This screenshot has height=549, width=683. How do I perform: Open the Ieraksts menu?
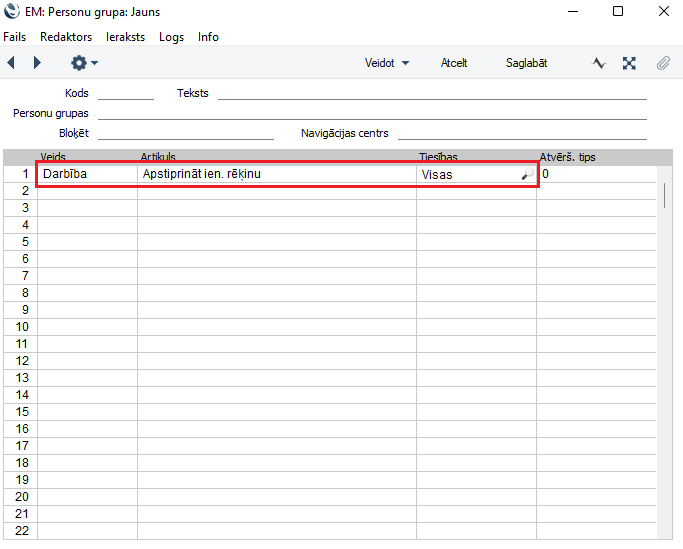125,37
